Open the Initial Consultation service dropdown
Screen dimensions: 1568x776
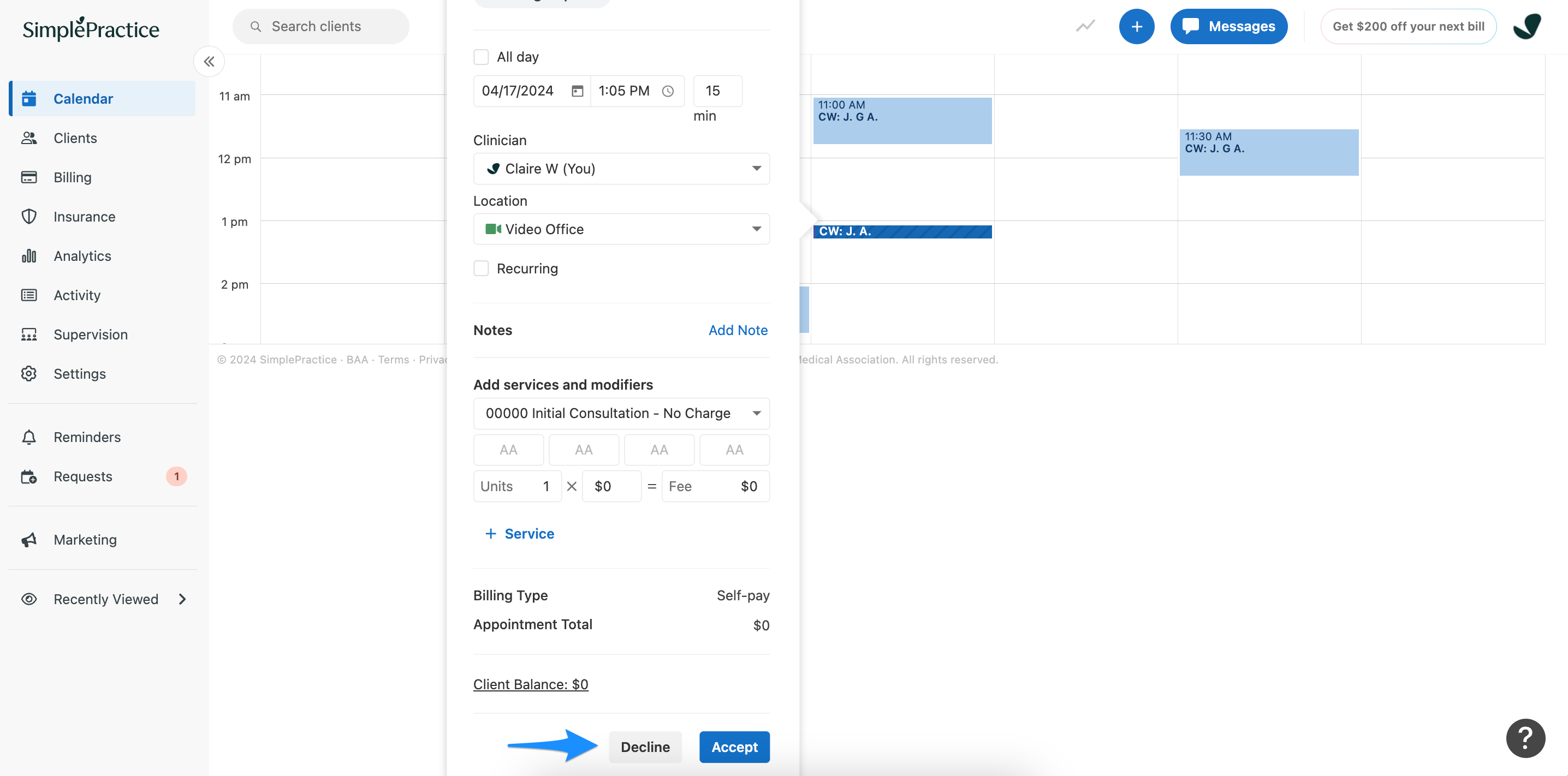click(x=621, y=413)
